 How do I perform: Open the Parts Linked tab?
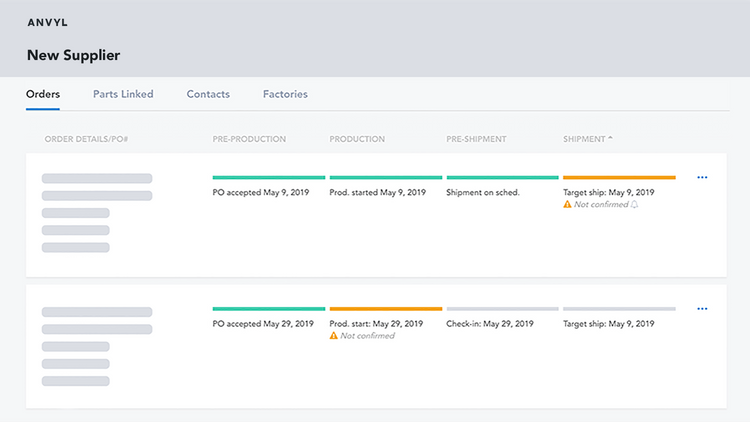[123, 95]
